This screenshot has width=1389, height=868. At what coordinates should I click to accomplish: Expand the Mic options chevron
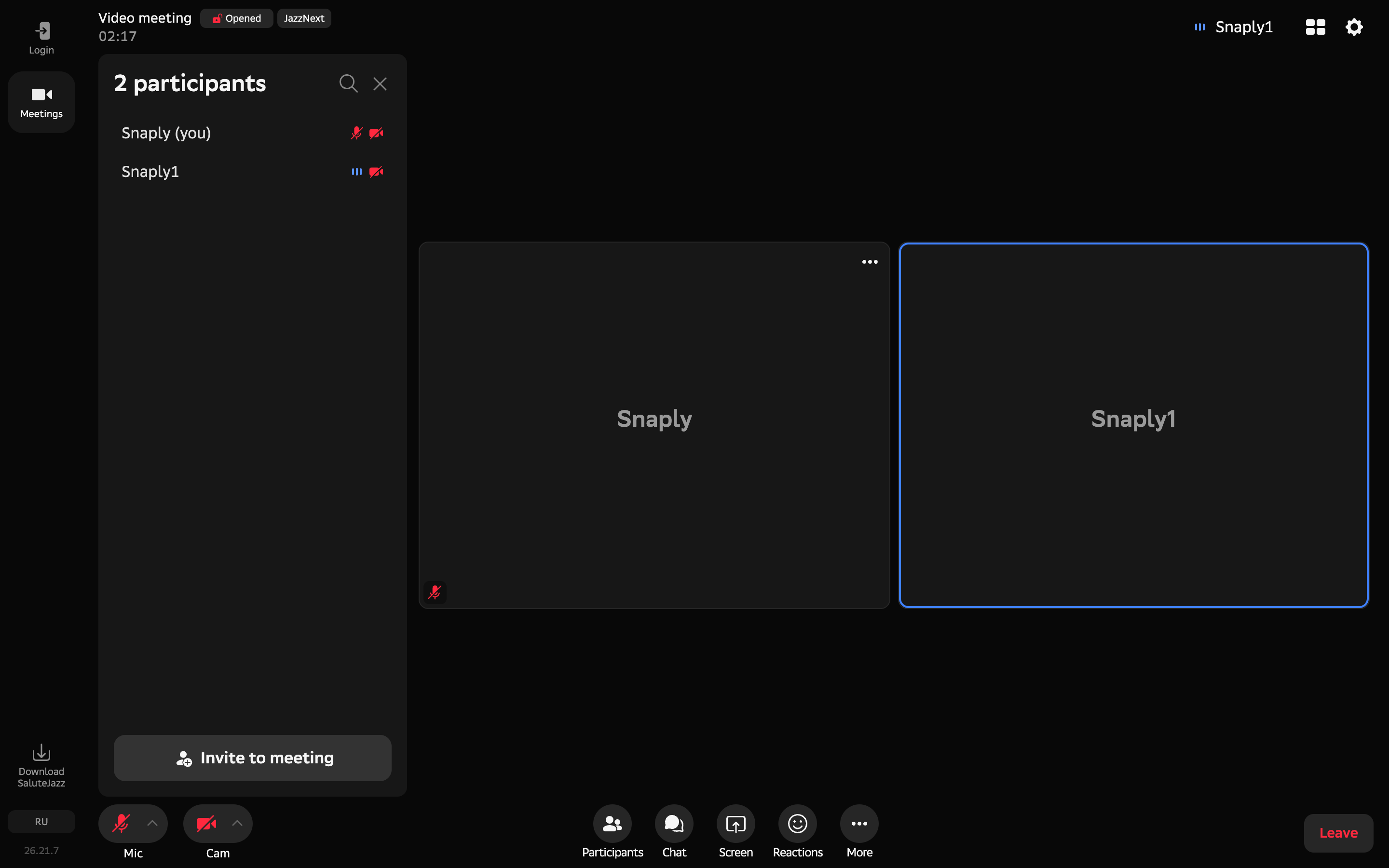coord(152,823)
